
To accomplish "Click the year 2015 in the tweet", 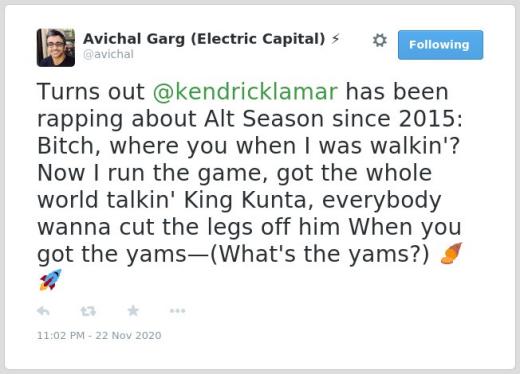I will 427,119.
